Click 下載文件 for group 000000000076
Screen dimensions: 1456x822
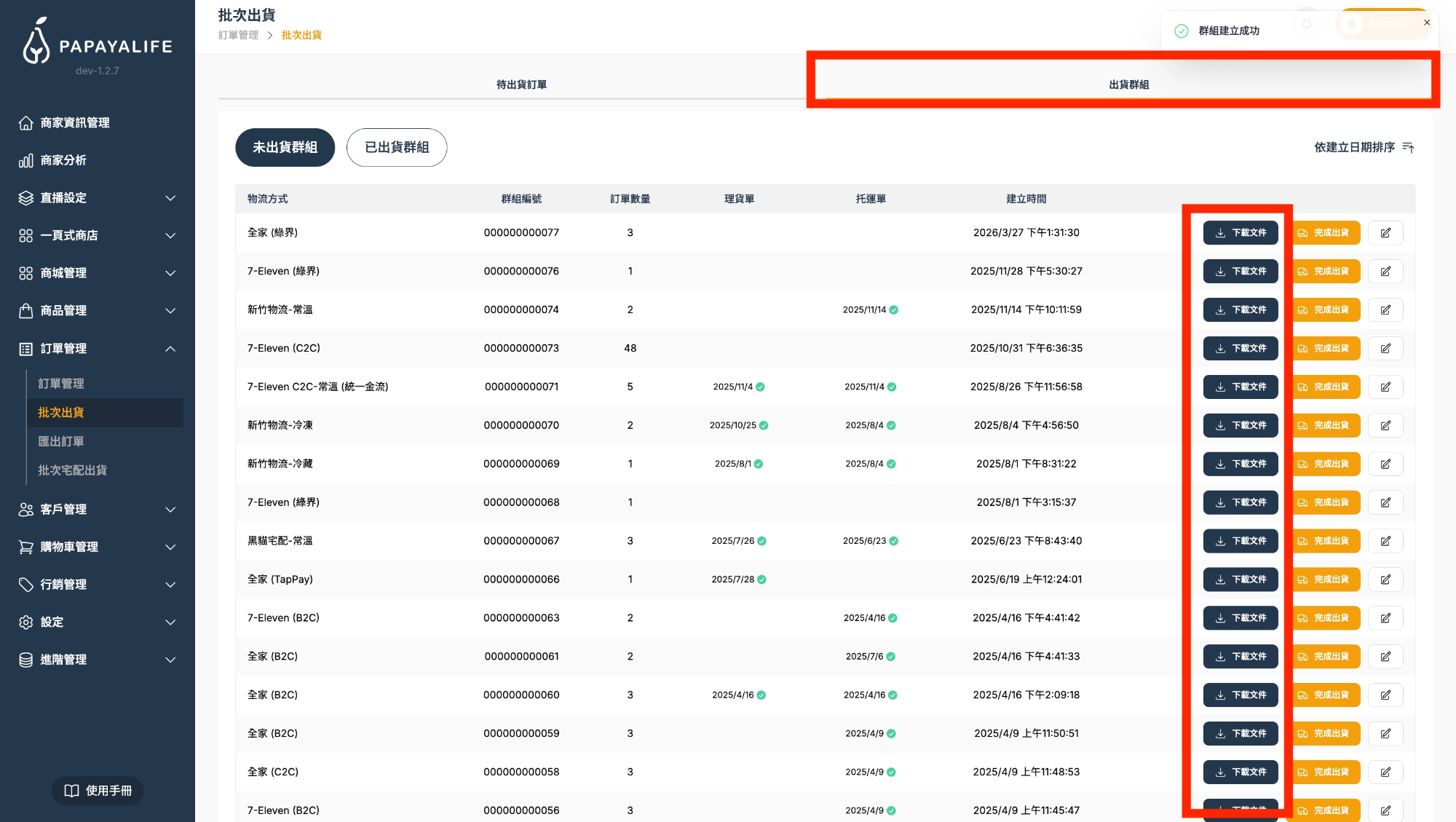coord(1241,272)
